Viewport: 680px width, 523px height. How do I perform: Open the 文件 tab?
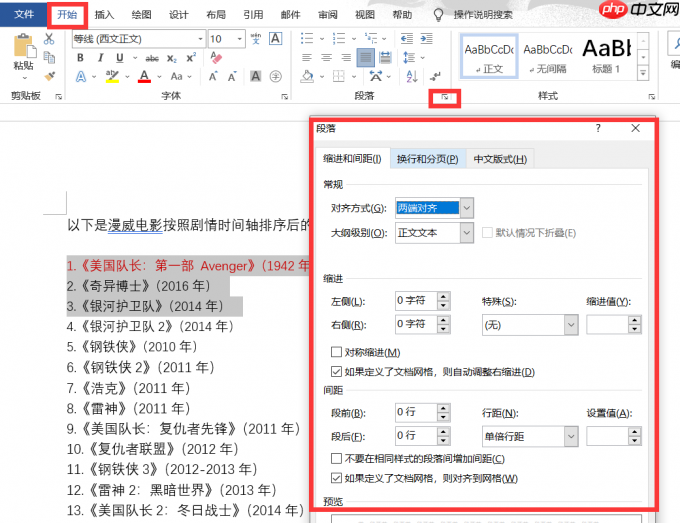tap(24, 14)
